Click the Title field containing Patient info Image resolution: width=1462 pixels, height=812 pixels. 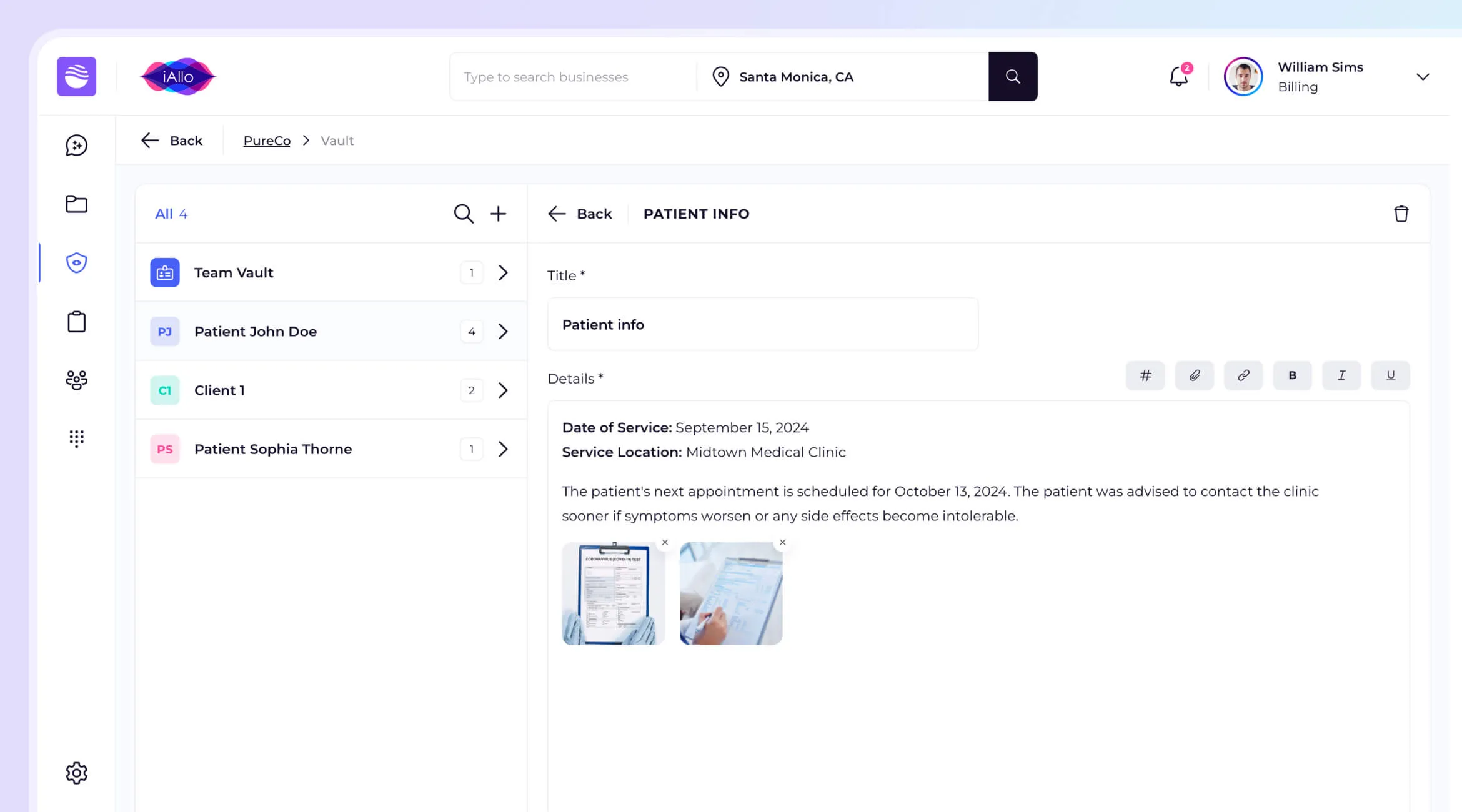pyautogui.click(x=762, y=324)
